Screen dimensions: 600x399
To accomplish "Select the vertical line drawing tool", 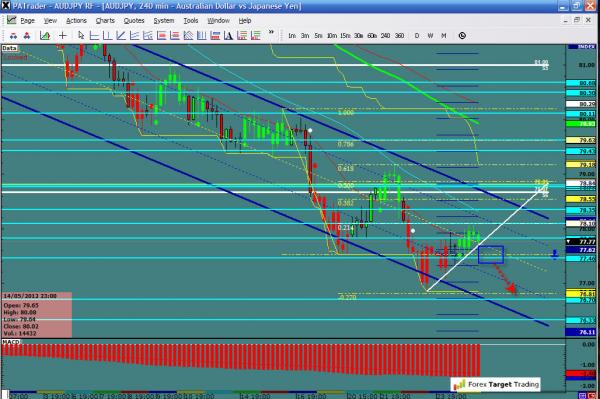I will (108, 36).
